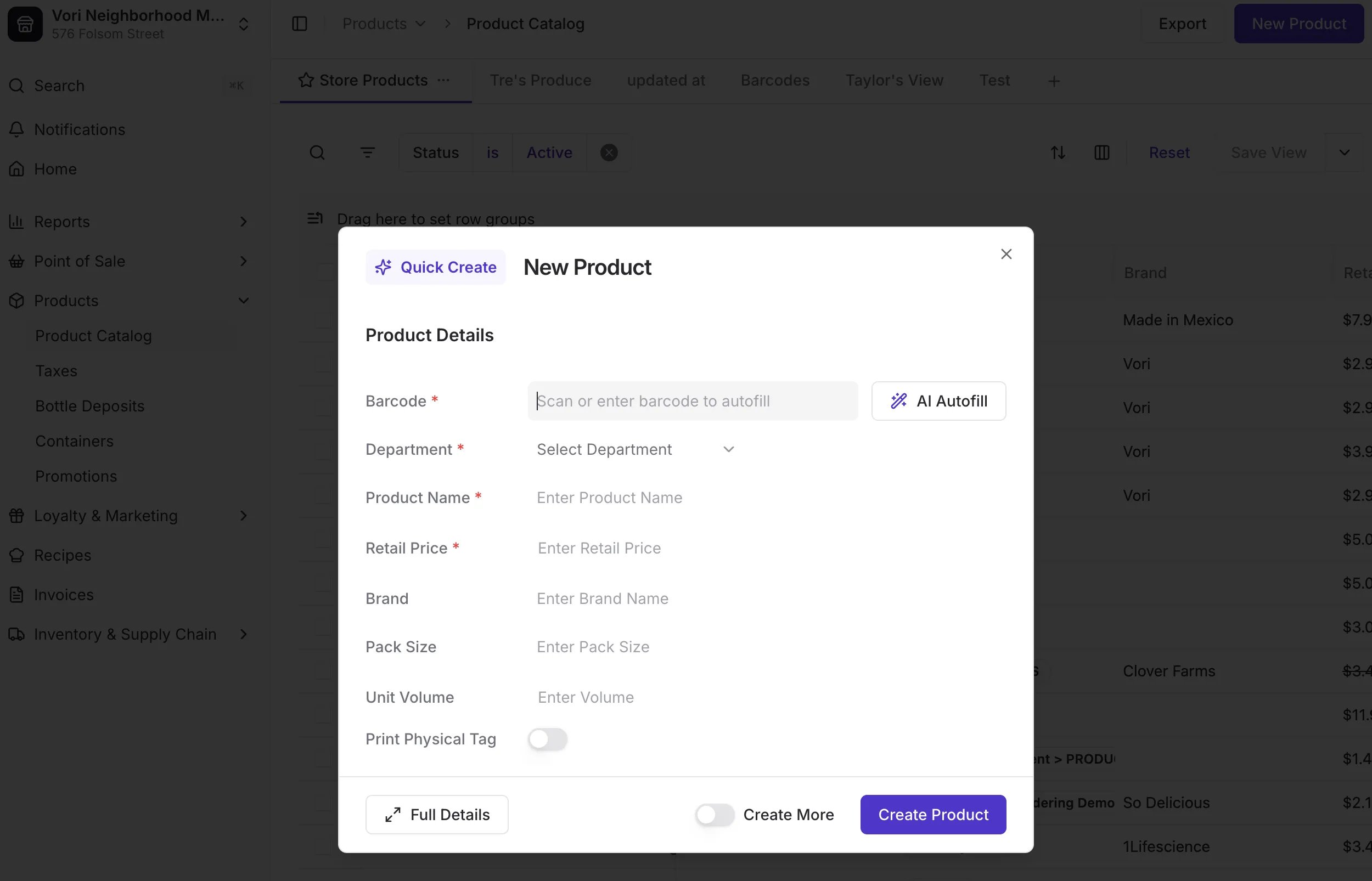Open Bottle Deposits in the sidebar

(x=90, y=406)
